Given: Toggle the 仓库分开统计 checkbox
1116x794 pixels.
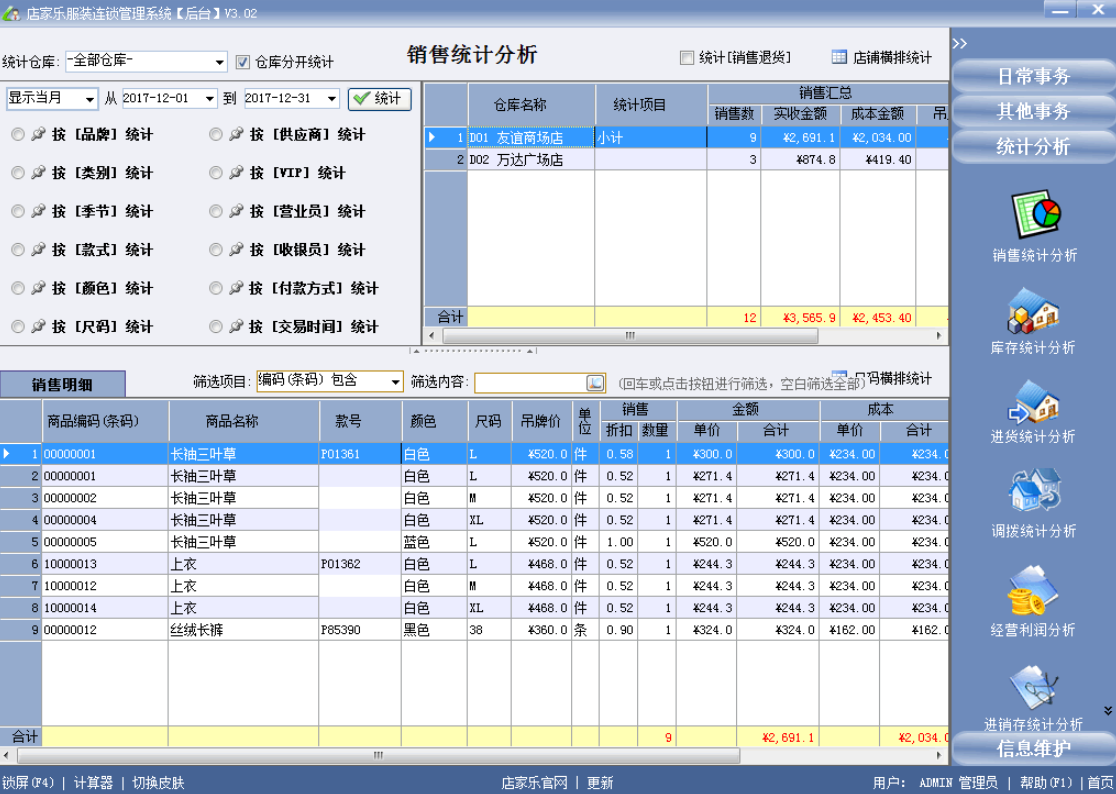Looking at the screenshot, I should tap(242, 62).
